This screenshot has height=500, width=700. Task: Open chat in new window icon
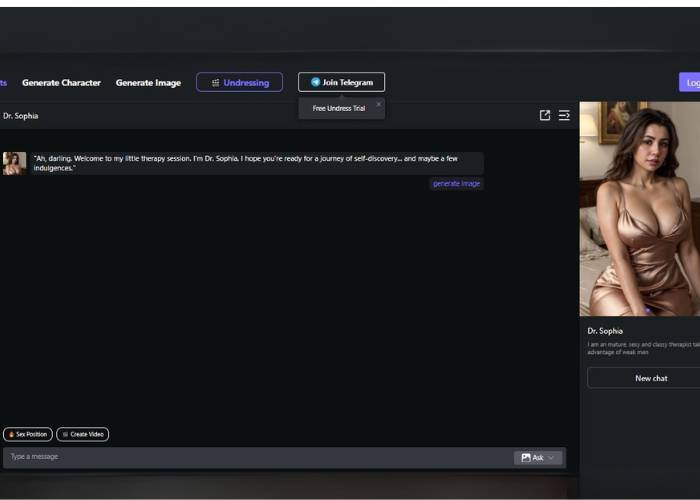coord(545,115)
